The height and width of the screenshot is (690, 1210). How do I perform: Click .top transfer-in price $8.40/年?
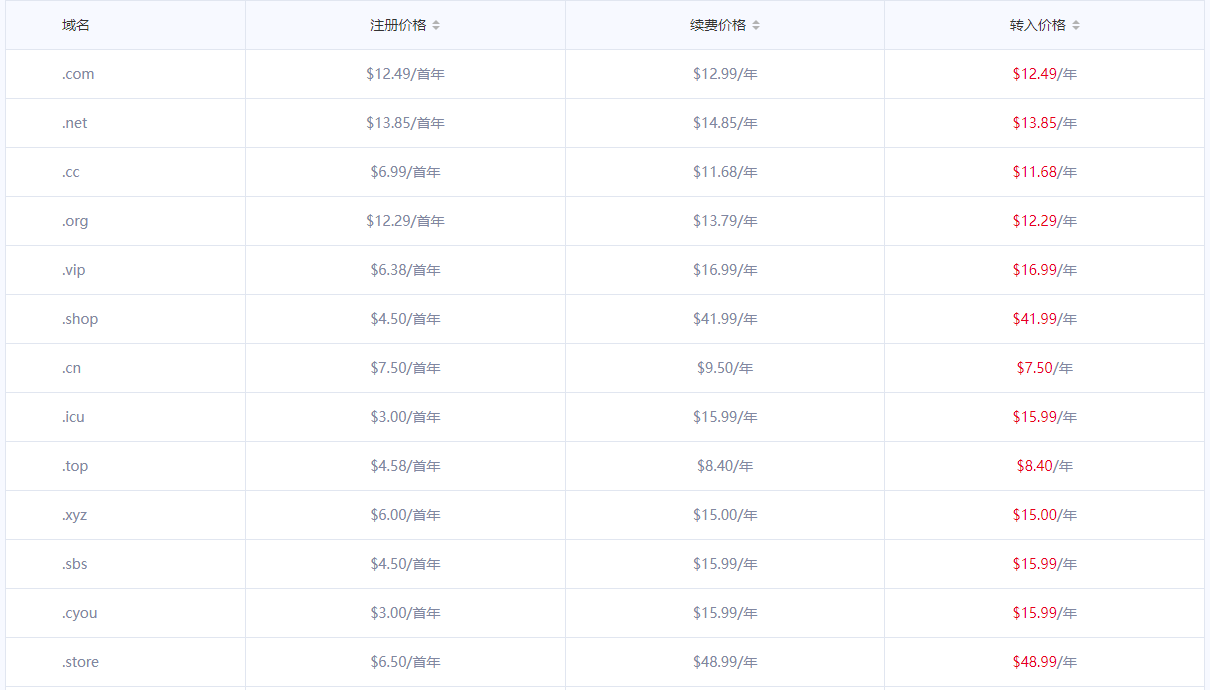click(x=1045, y=466)
